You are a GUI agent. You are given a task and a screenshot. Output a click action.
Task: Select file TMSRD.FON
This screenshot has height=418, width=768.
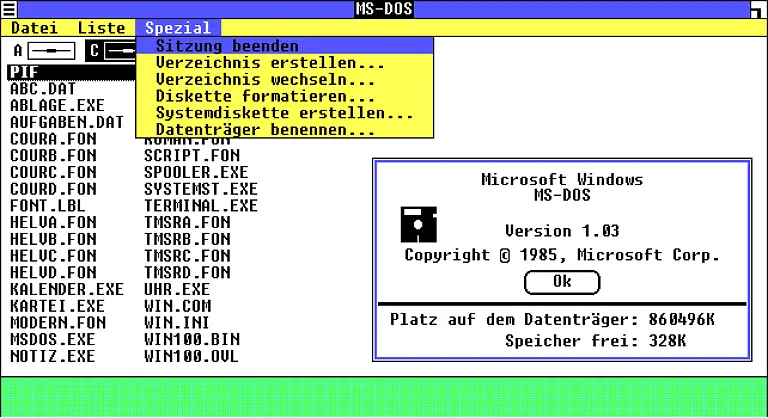187,272
